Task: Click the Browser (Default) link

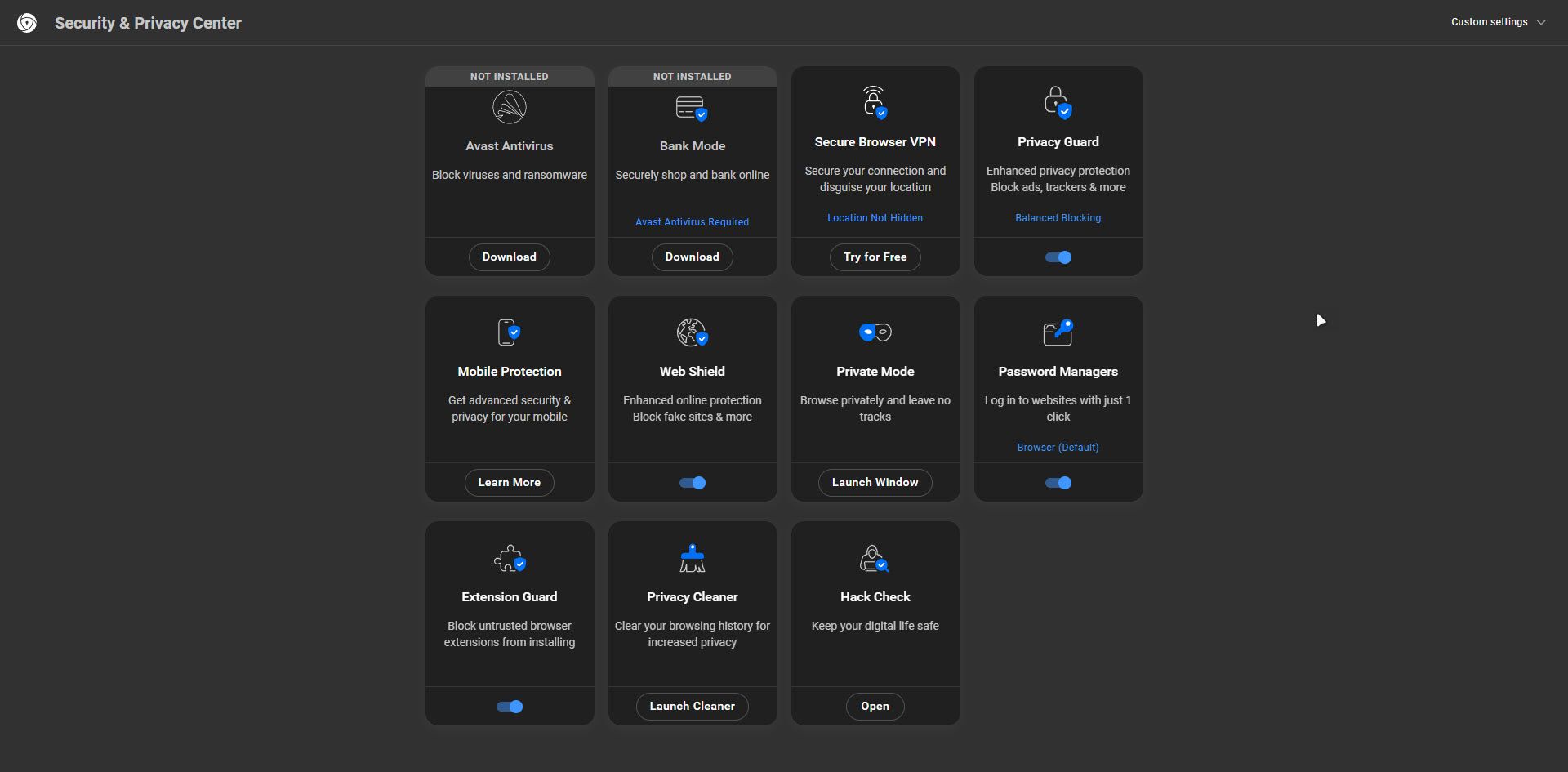Action: (1058, 448)
